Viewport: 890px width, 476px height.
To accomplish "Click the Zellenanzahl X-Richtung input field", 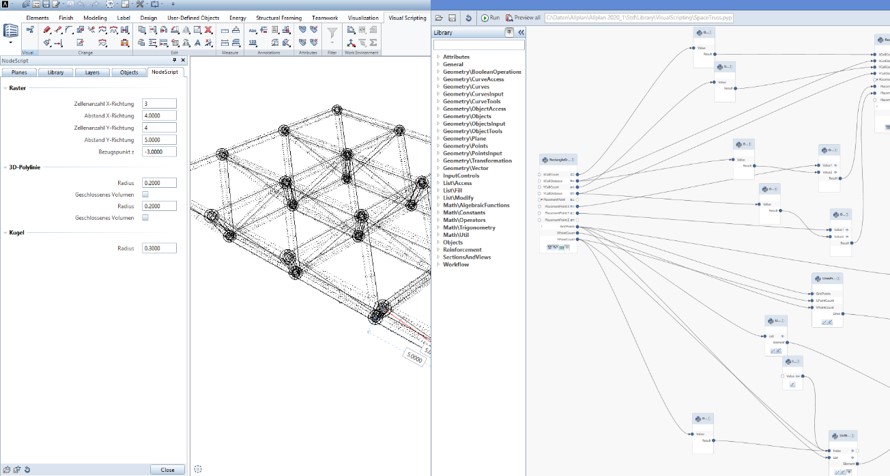I will point(159,104).
